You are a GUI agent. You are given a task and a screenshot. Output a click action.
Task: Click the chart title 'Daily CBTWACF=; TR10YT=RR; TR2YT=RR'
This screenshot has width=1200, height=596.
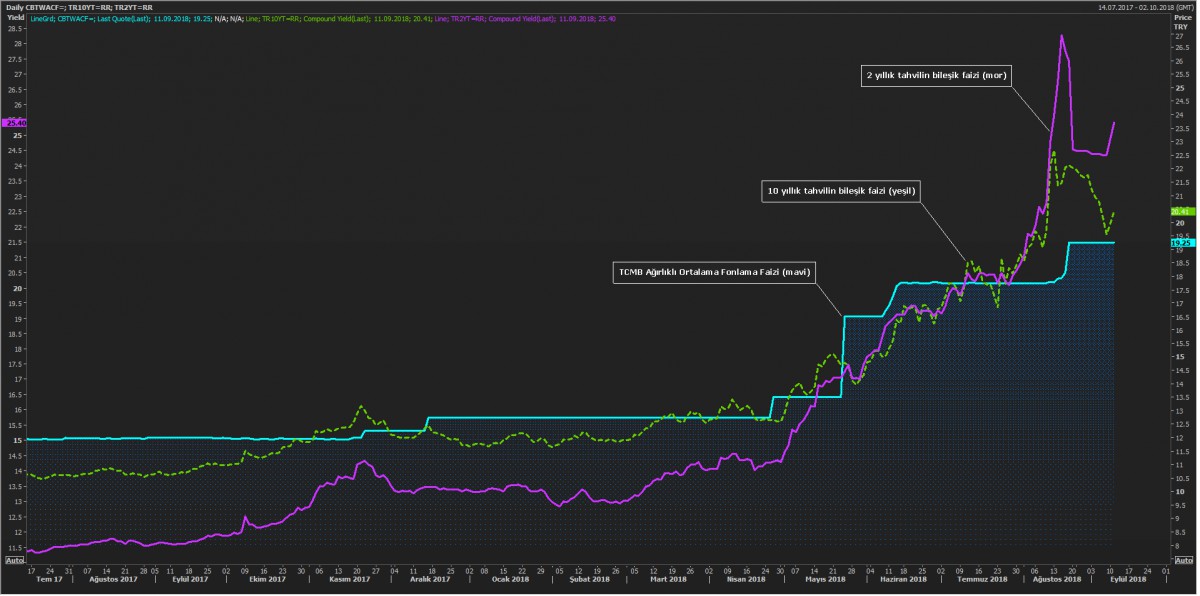coord(78,7)
